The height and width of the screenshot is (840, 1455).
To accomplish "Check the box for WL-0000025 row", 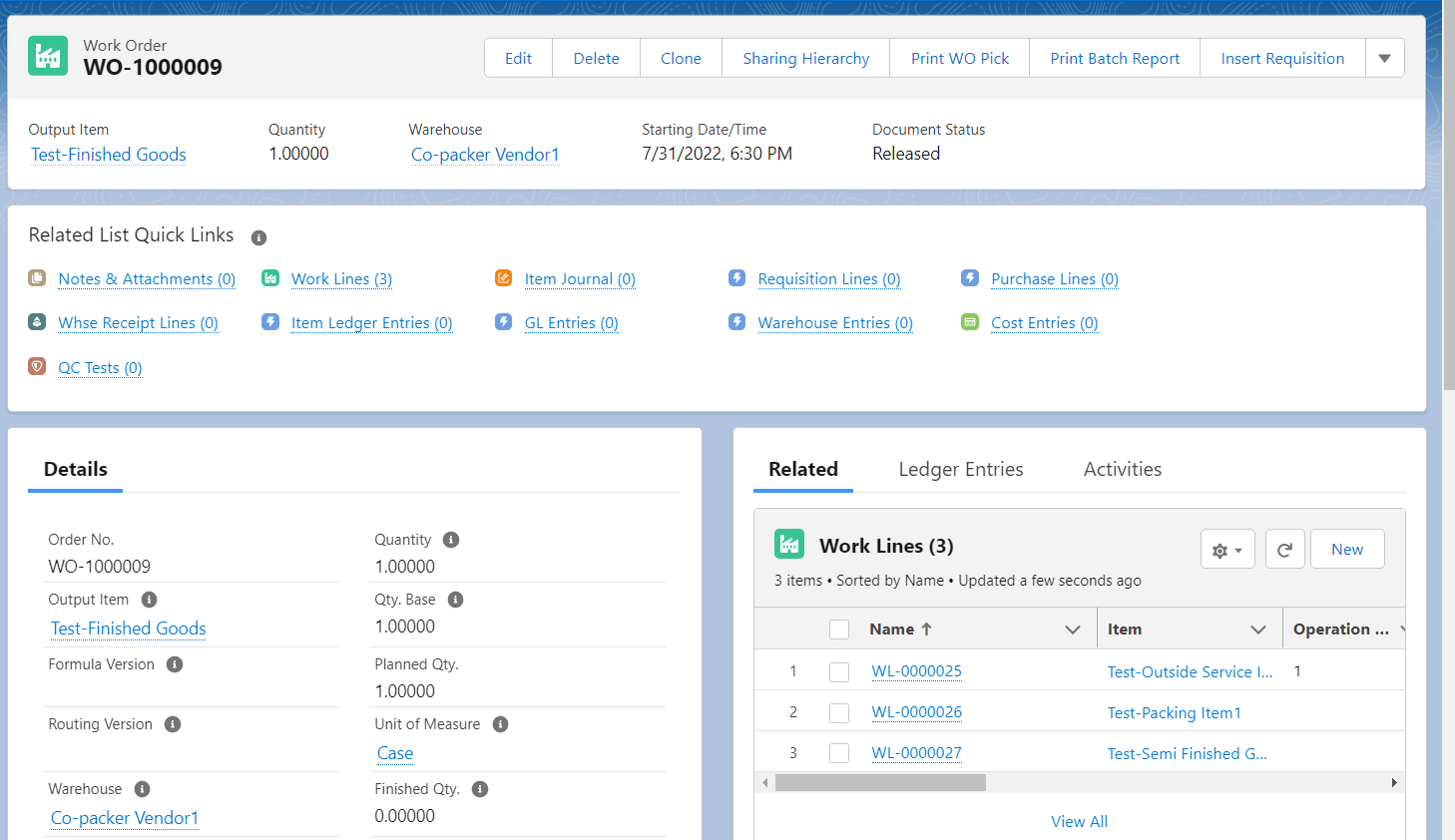I will coord(839,671).
